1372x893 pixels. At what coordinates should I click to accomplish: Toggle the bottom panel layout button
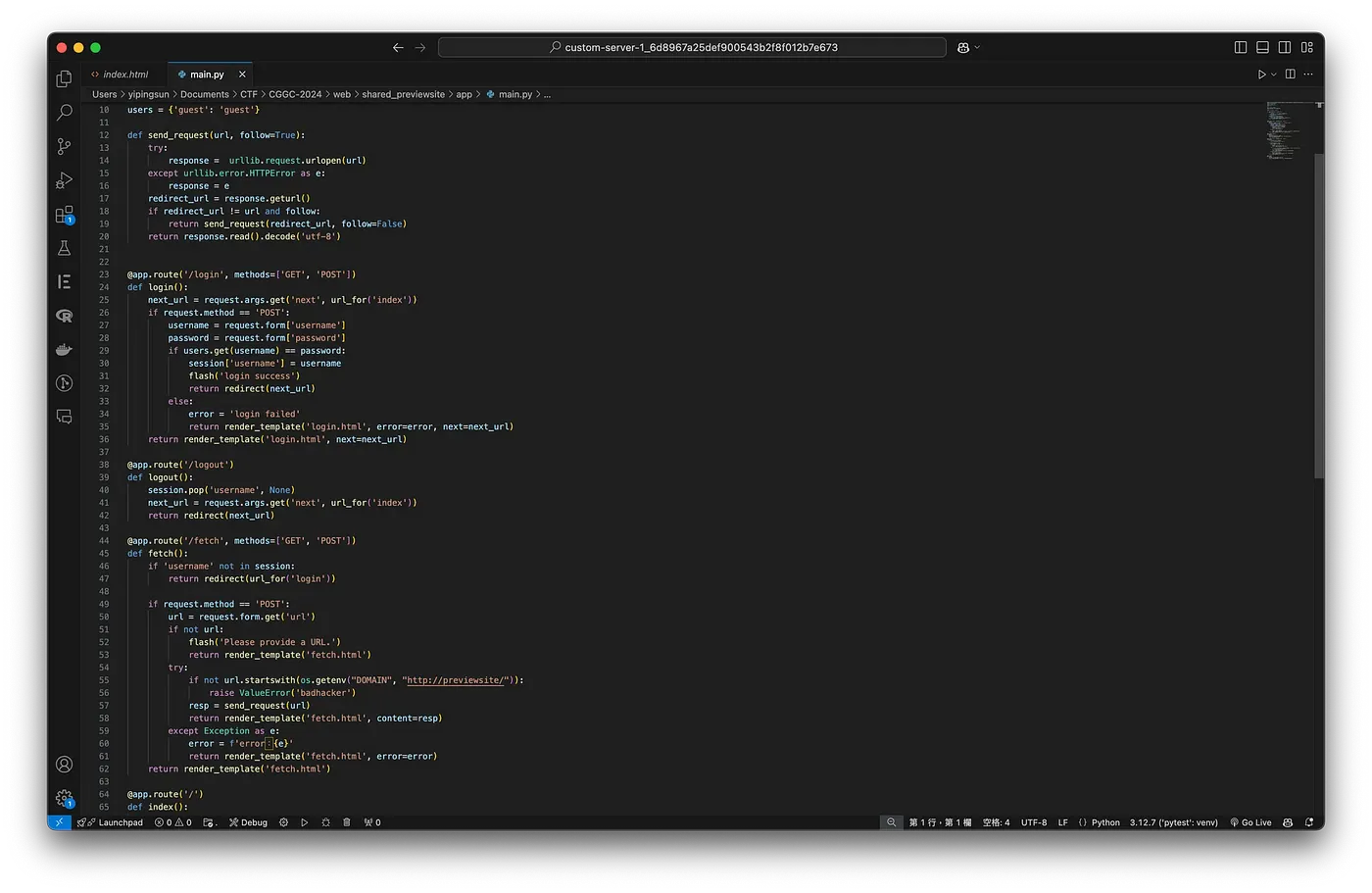tap(1262, 47)
